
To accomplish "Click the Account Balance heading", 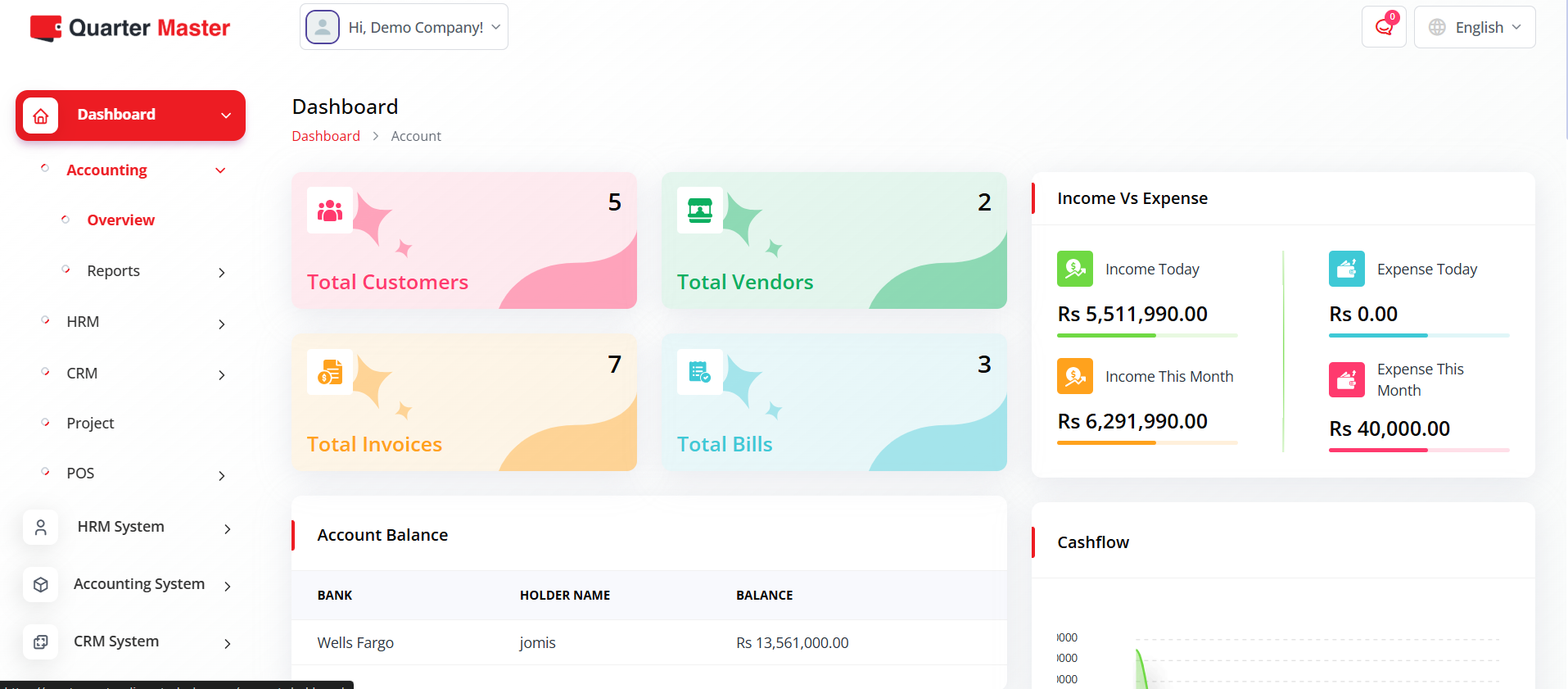I will [x=382, y=535].
